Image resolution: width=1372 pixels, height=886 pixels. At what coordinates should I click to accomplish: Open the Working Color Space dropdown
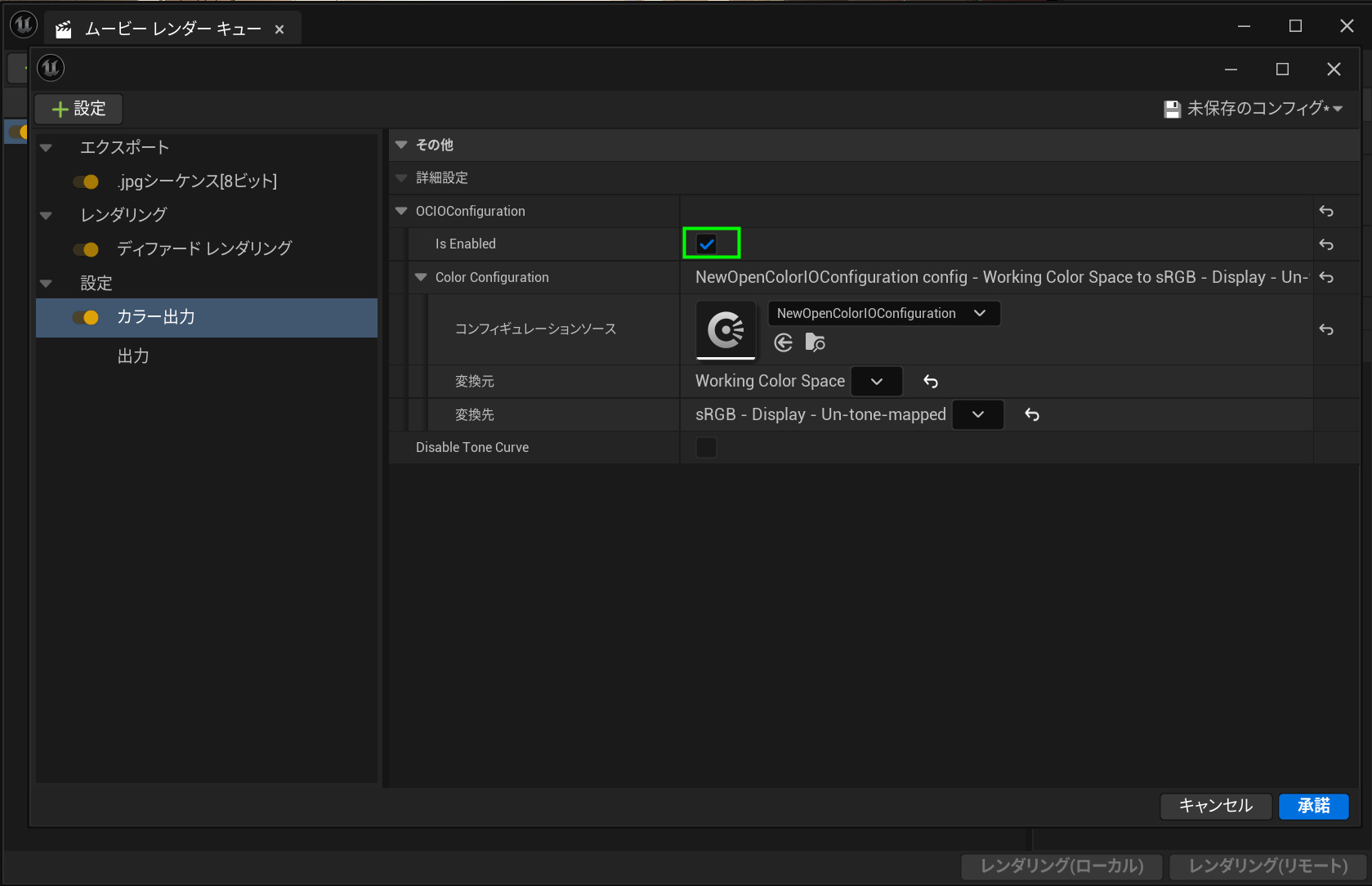tap(877, 382)
